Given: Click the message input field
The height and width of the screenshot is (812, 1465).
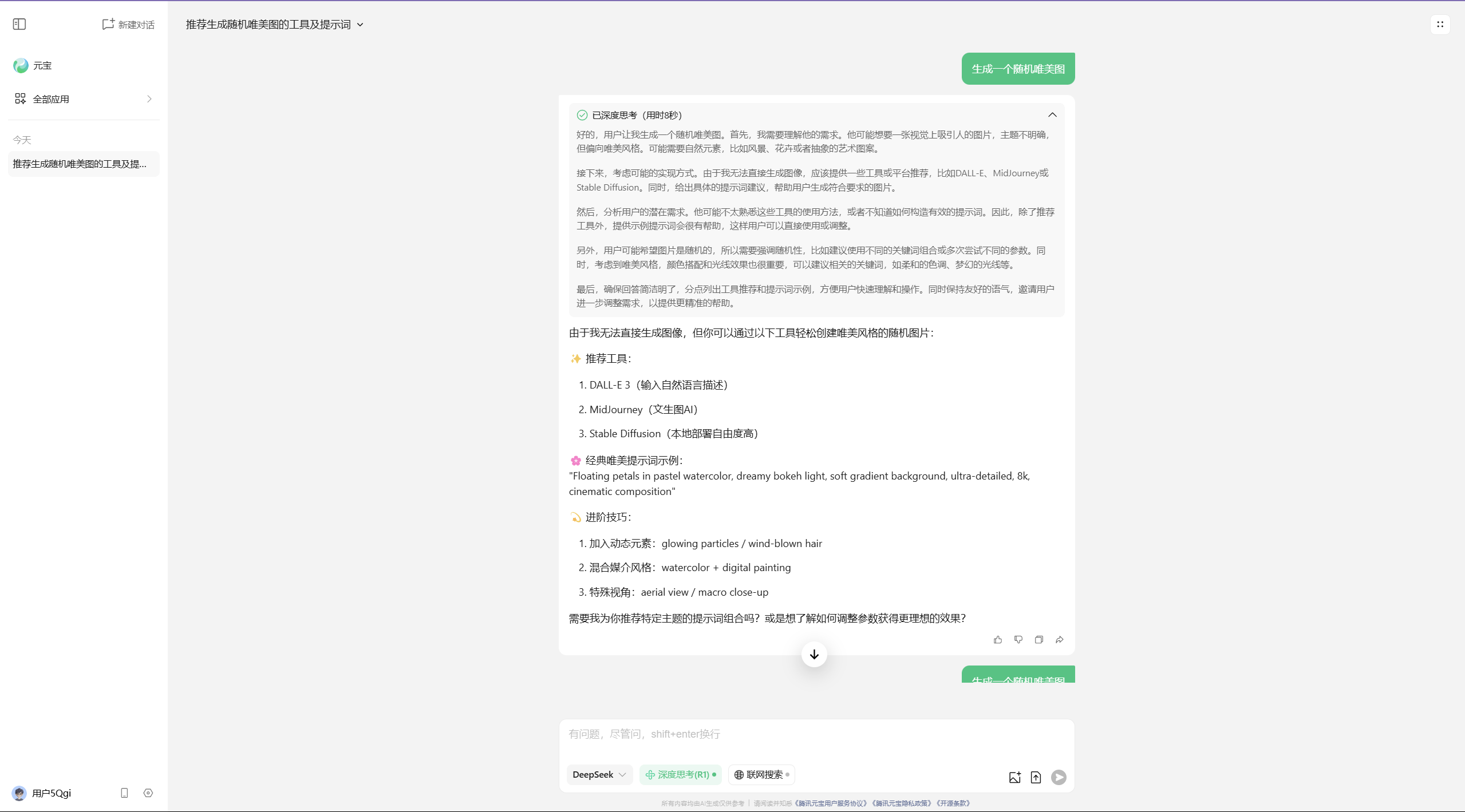Looking at the screenshot, I should click(816, 735).
